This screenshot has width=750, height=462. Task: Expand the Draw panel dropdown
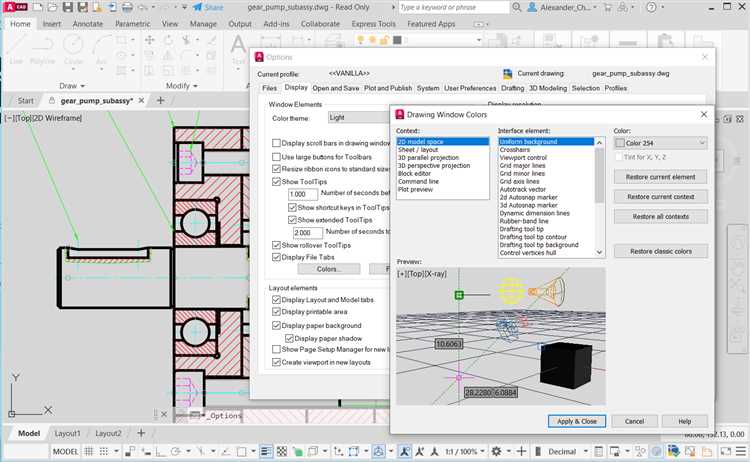point(72,86)
